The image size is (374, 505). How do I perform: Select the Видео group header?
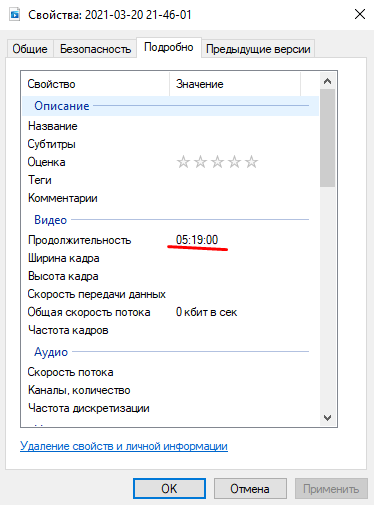170,220
